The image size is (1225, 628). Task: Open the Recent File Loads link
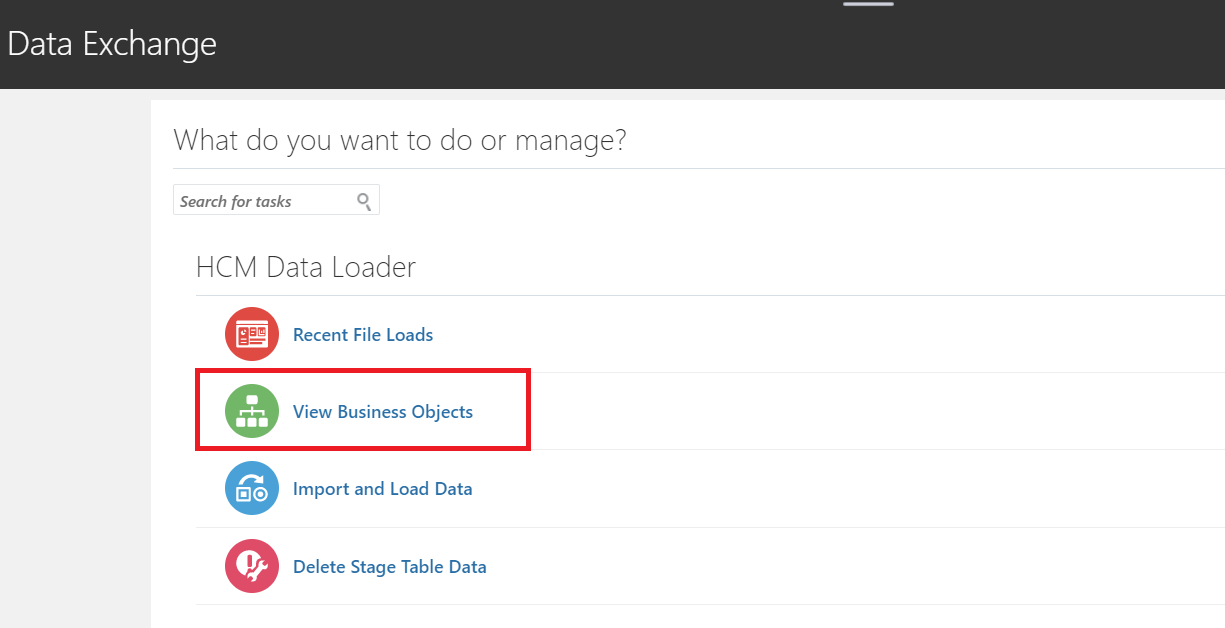(x=363, y=335)
